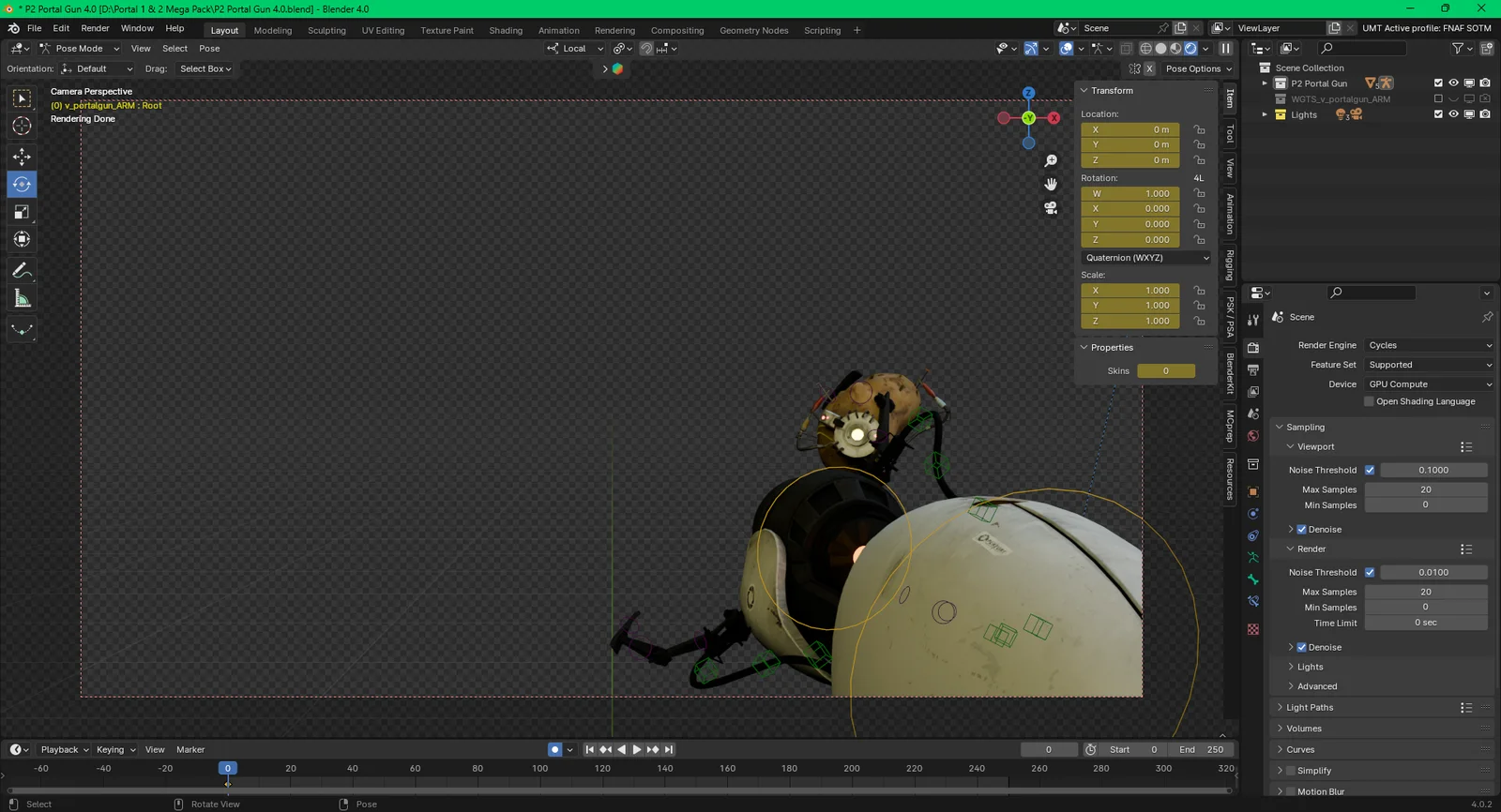Image resolution: width=1501 pixels, height=812 pixels.
Task: Open the Object properties tab icon
Action: click(1253, 491)
